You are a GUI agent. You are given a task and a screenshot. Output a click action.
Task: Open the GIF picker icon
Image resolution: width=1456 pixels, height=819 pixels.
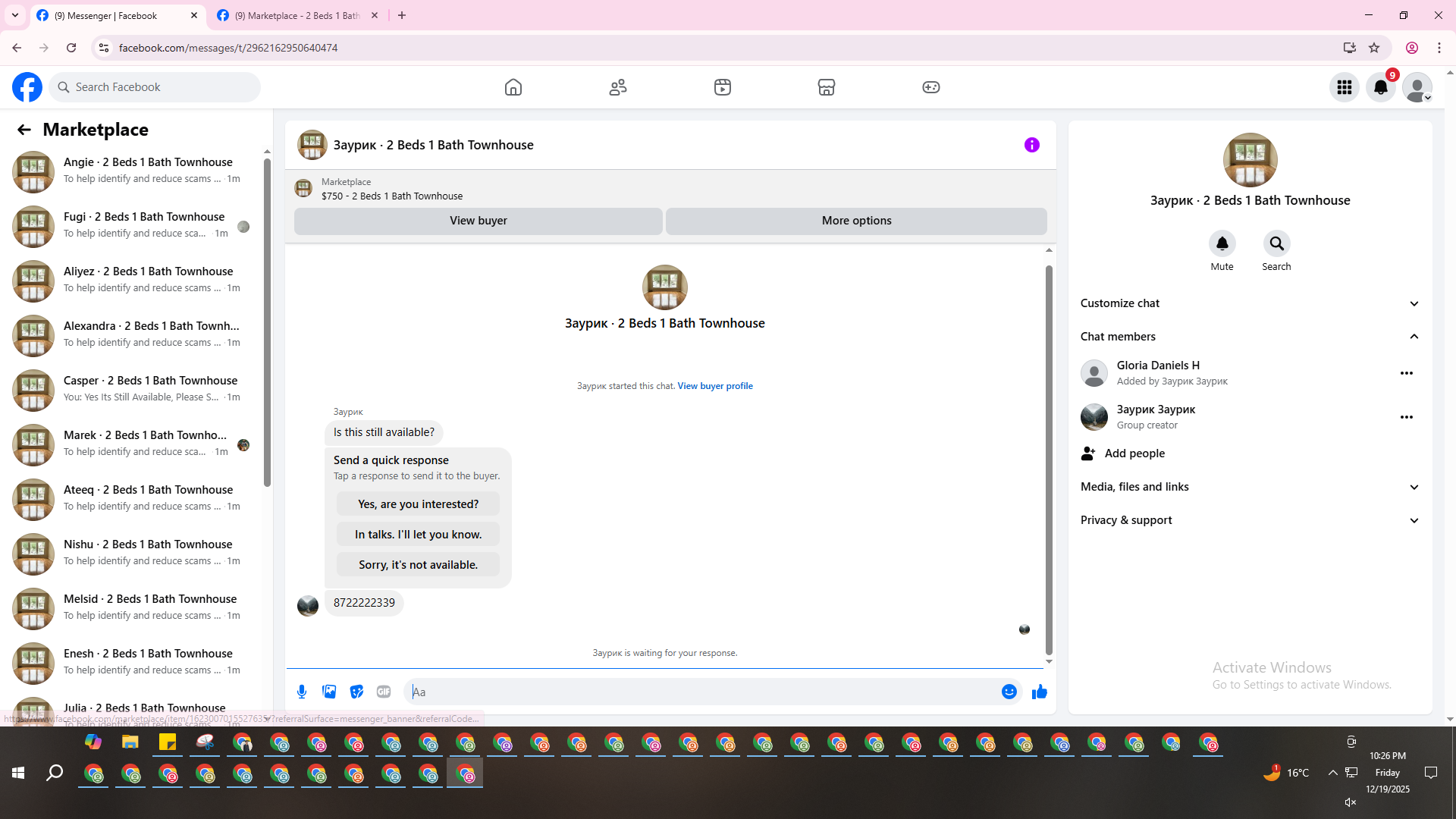384,692
